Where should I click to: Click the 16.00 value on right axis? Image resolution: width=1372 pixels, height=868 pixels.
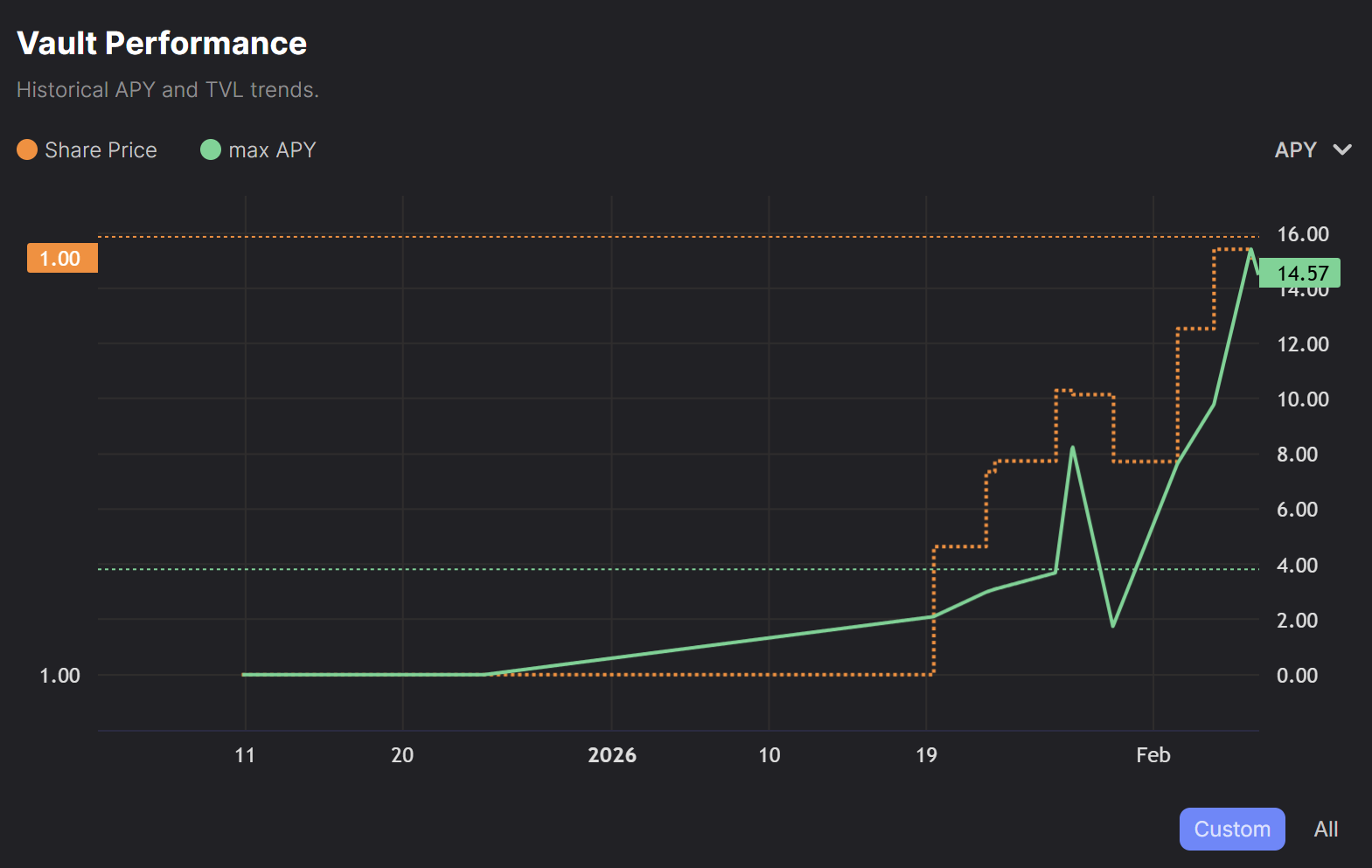click(1302, 234)
